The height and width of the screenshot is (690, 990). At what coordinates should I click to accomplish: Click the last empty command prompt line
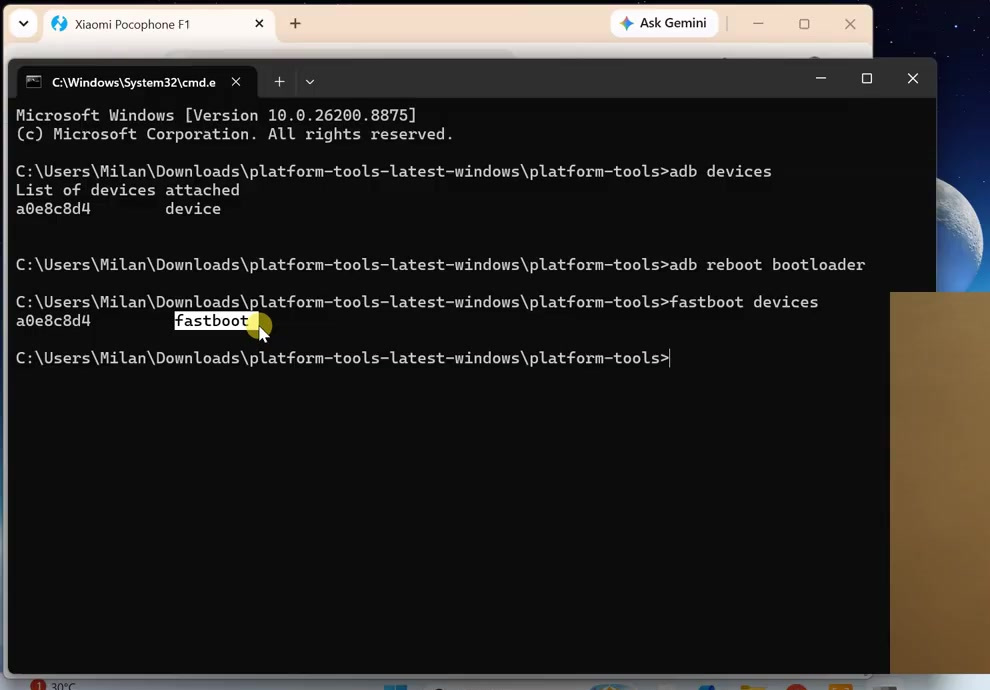point(342,358)
